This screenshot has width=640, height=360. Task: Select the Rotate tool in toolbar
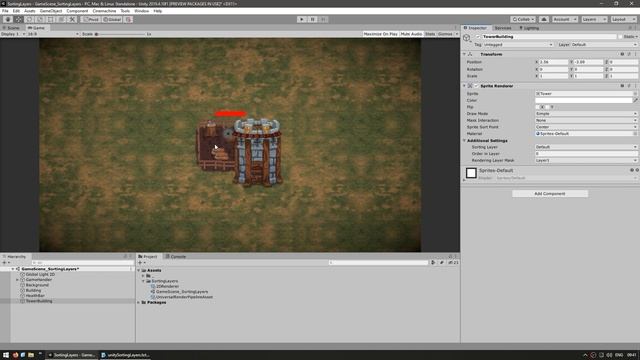[29, 19]
